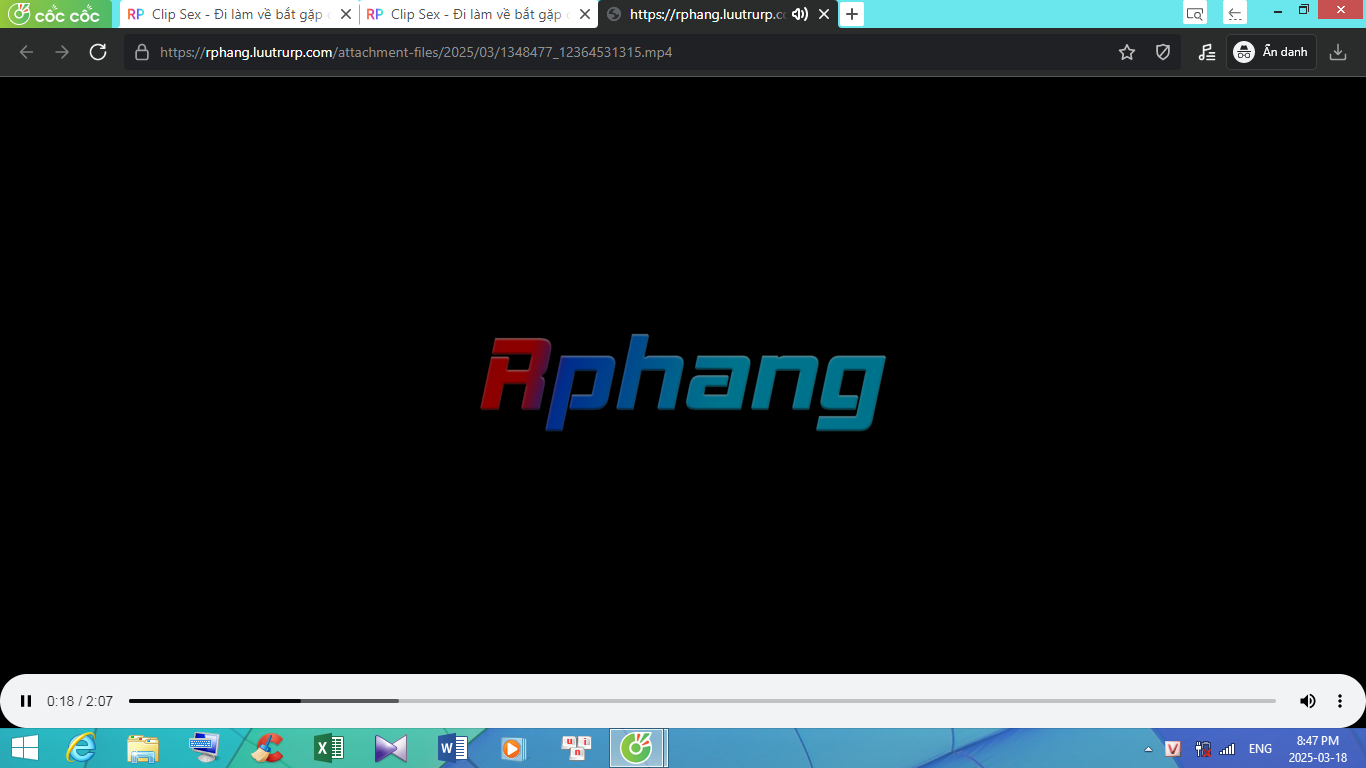Reload the current video page

pyautogui.click(x=98, y=52)
